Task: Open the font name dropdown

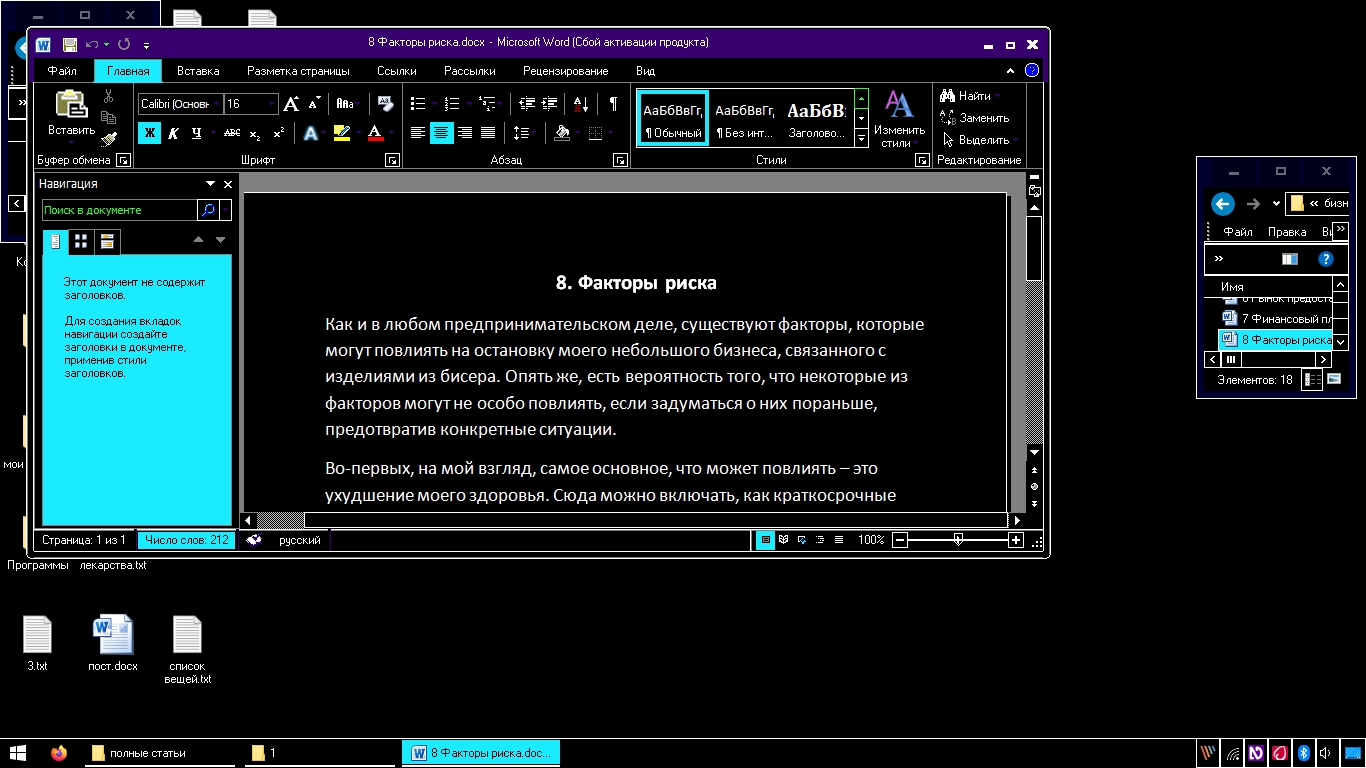Action: point(216,104)
